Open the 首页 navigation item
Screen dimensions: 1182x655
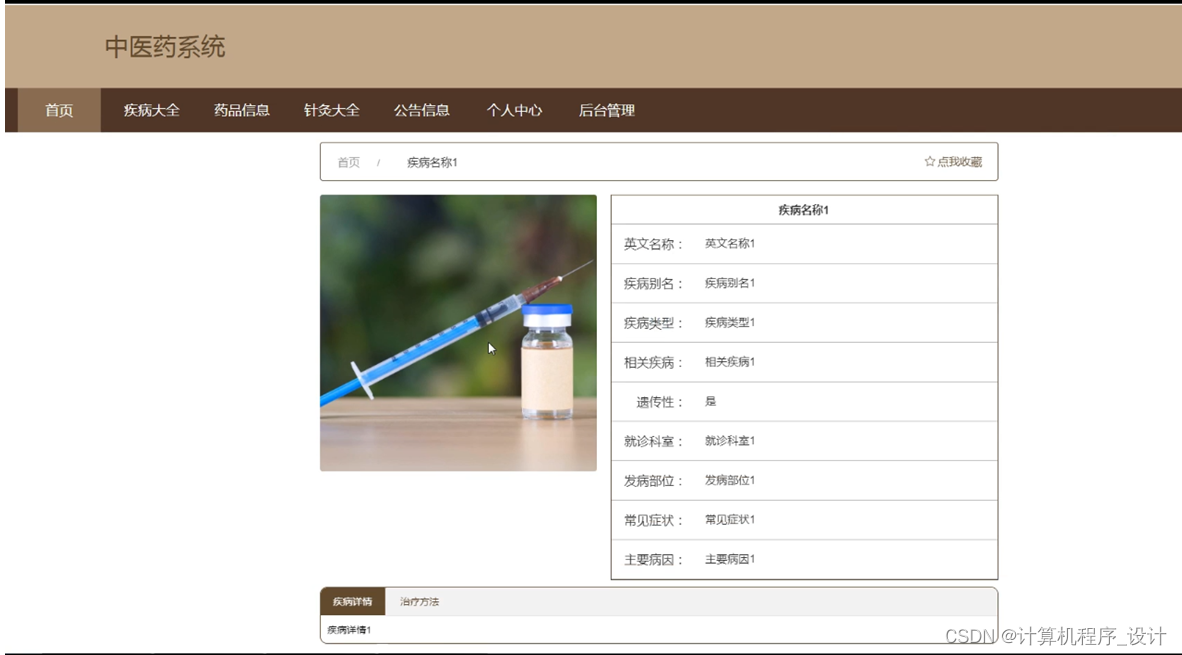pos(59,110)
